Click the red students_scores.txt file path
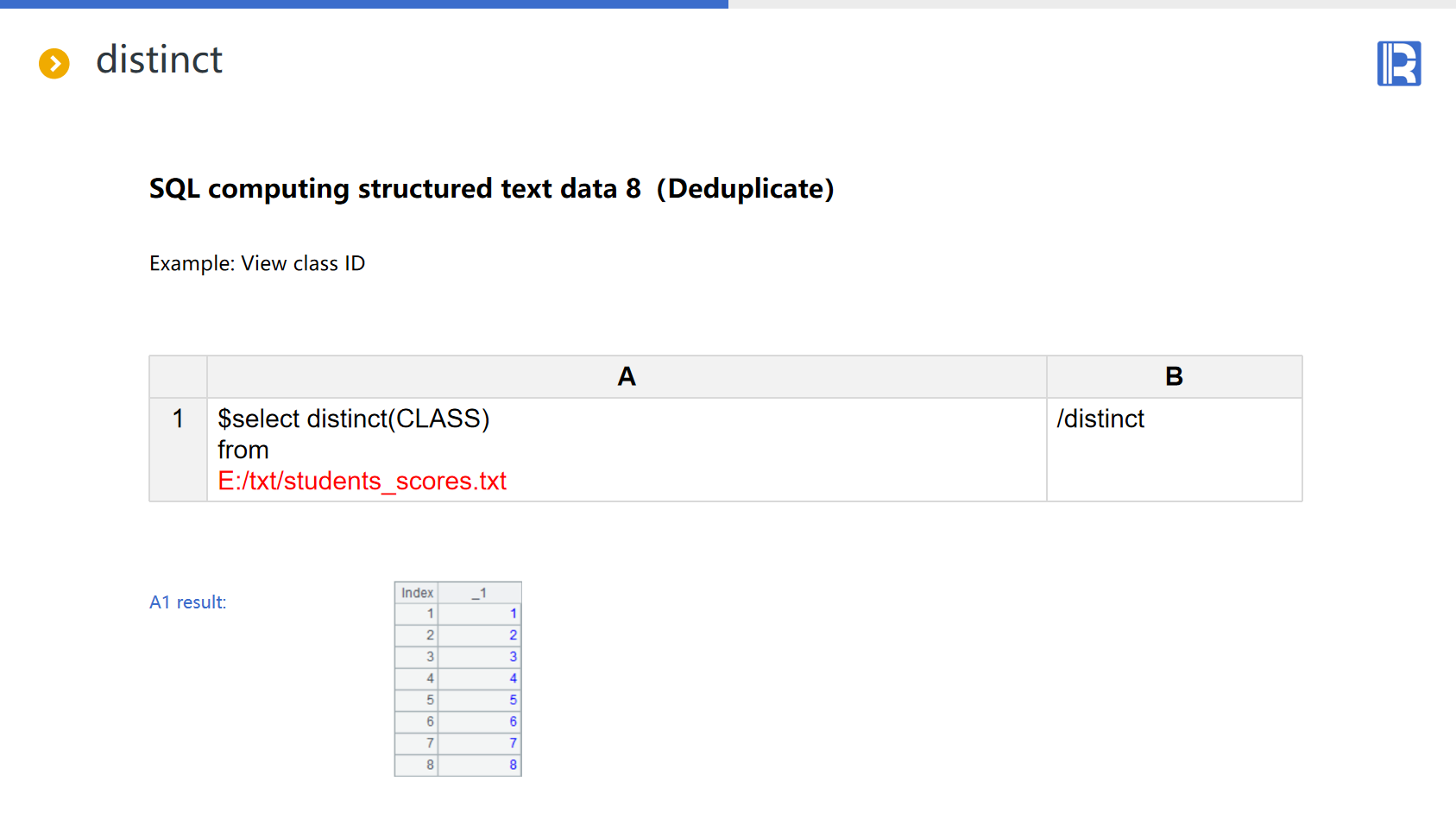This screenshot has width=1456, height=819. coord(362,481)
